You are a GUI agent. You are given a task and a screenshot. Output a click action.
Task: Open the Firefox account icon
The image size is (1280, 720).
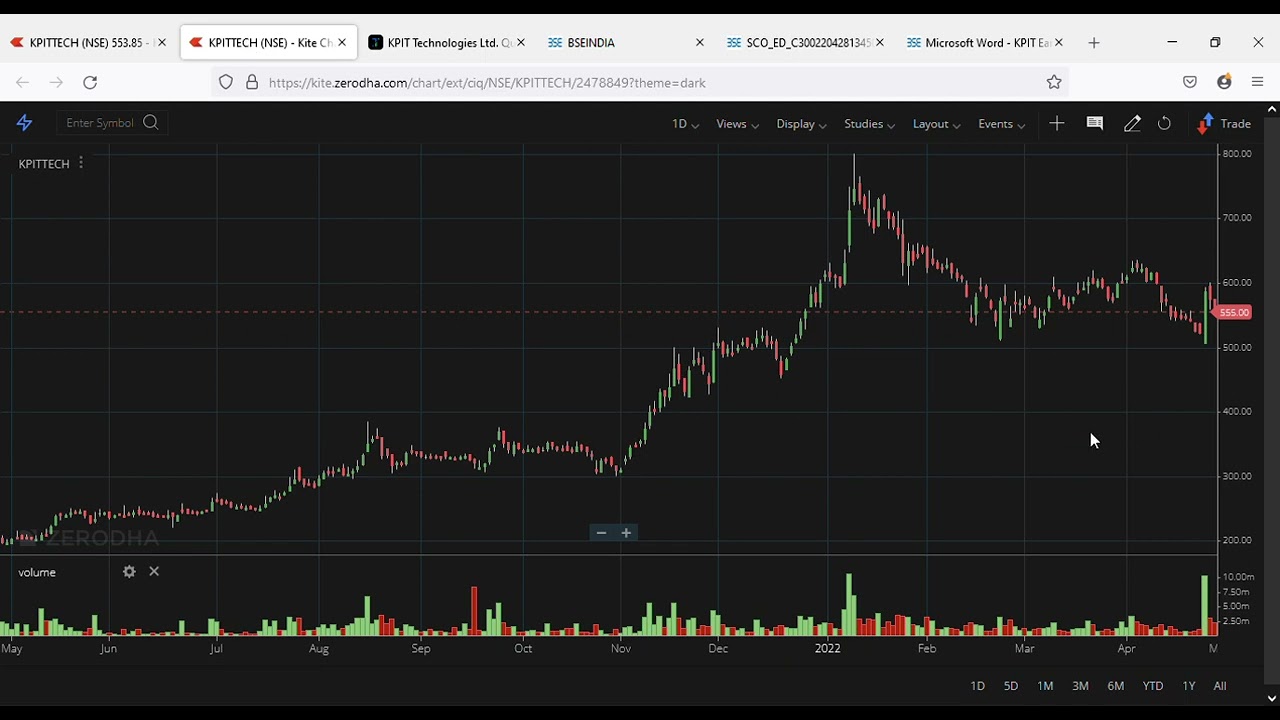click(1224, 83)
